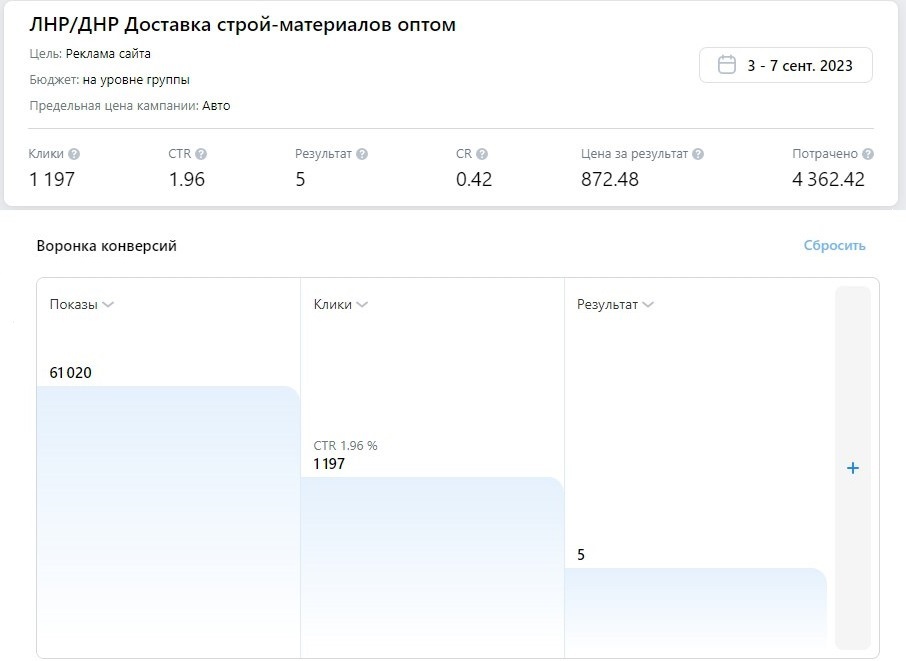Click the CTR 1.96 % label in funnel
Screen dimensions: 906x661
coord(346,445)
